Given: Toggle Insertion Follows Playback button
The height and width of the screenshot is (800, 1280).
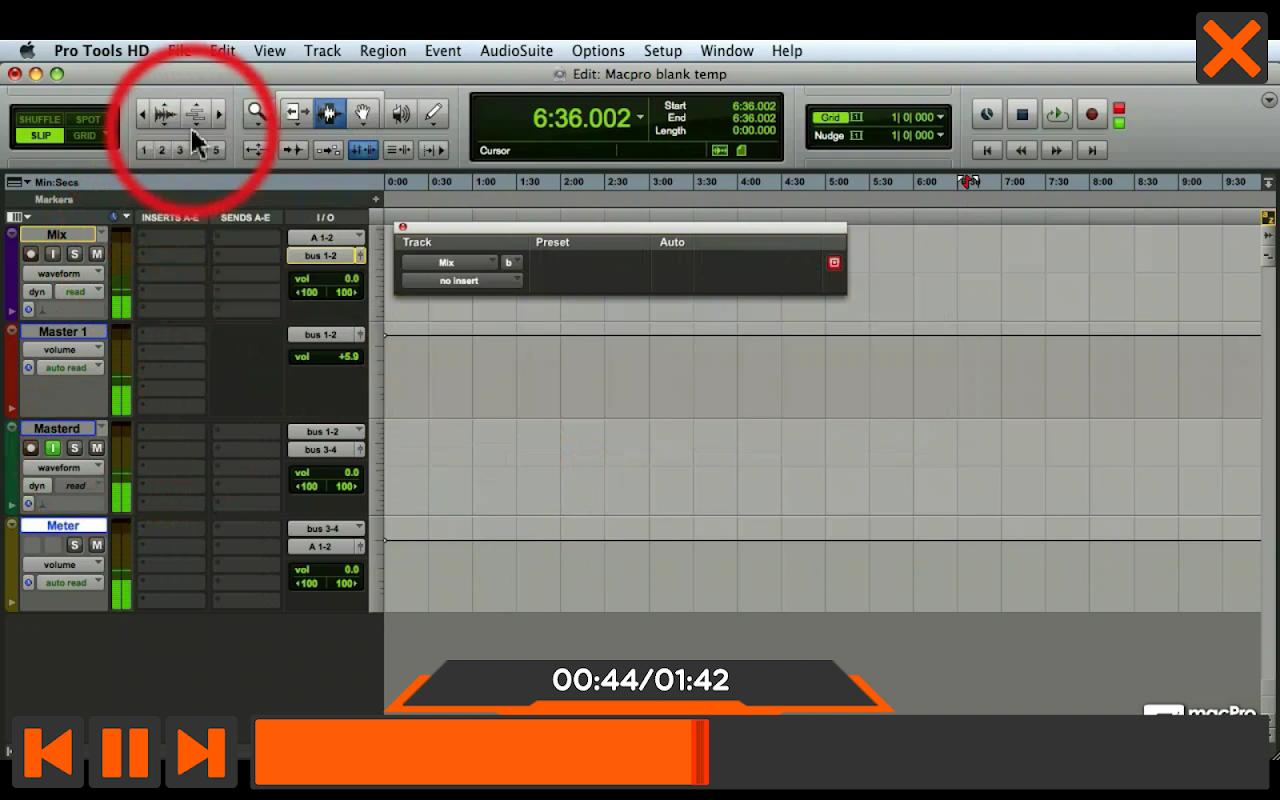Looking at the screenshot, I should (x=433, y=150).
